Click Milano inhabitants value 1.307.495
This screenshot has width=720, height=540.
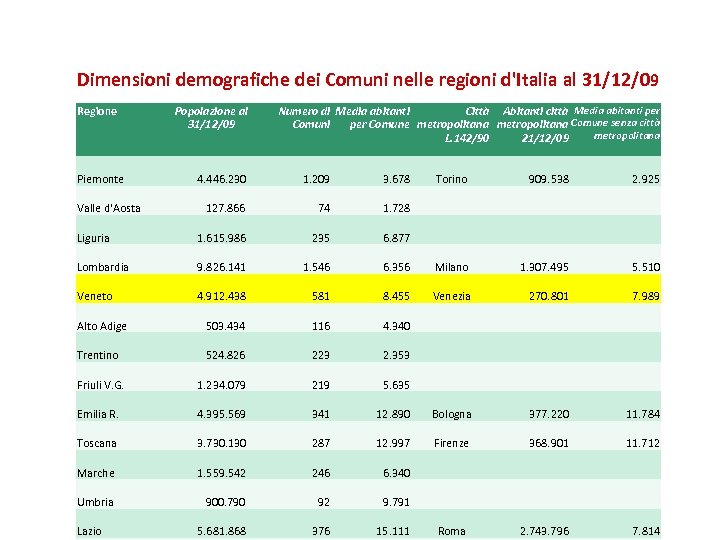[544, 267]
